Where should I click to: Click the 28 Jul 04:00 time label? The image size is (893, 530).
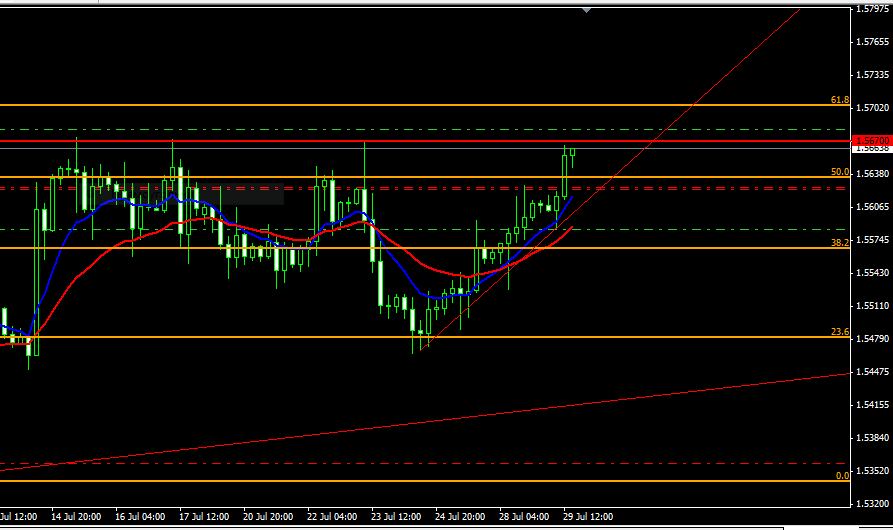(x=524, y=517)
